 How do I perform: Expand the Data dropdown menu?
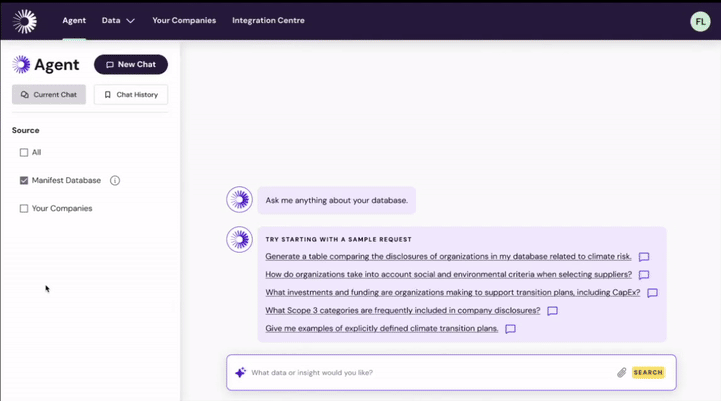(118, 20)
